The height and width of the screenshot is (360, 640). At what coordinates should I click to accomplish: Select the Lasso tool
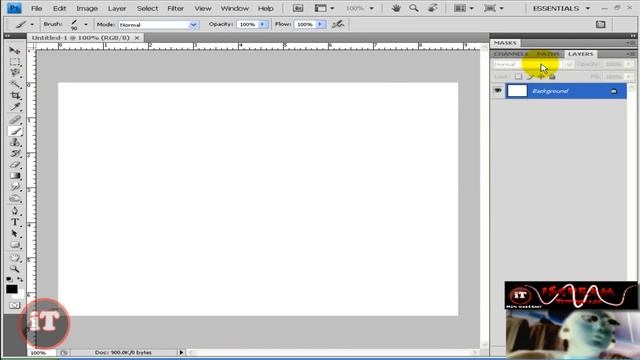(x=15, y=73)
